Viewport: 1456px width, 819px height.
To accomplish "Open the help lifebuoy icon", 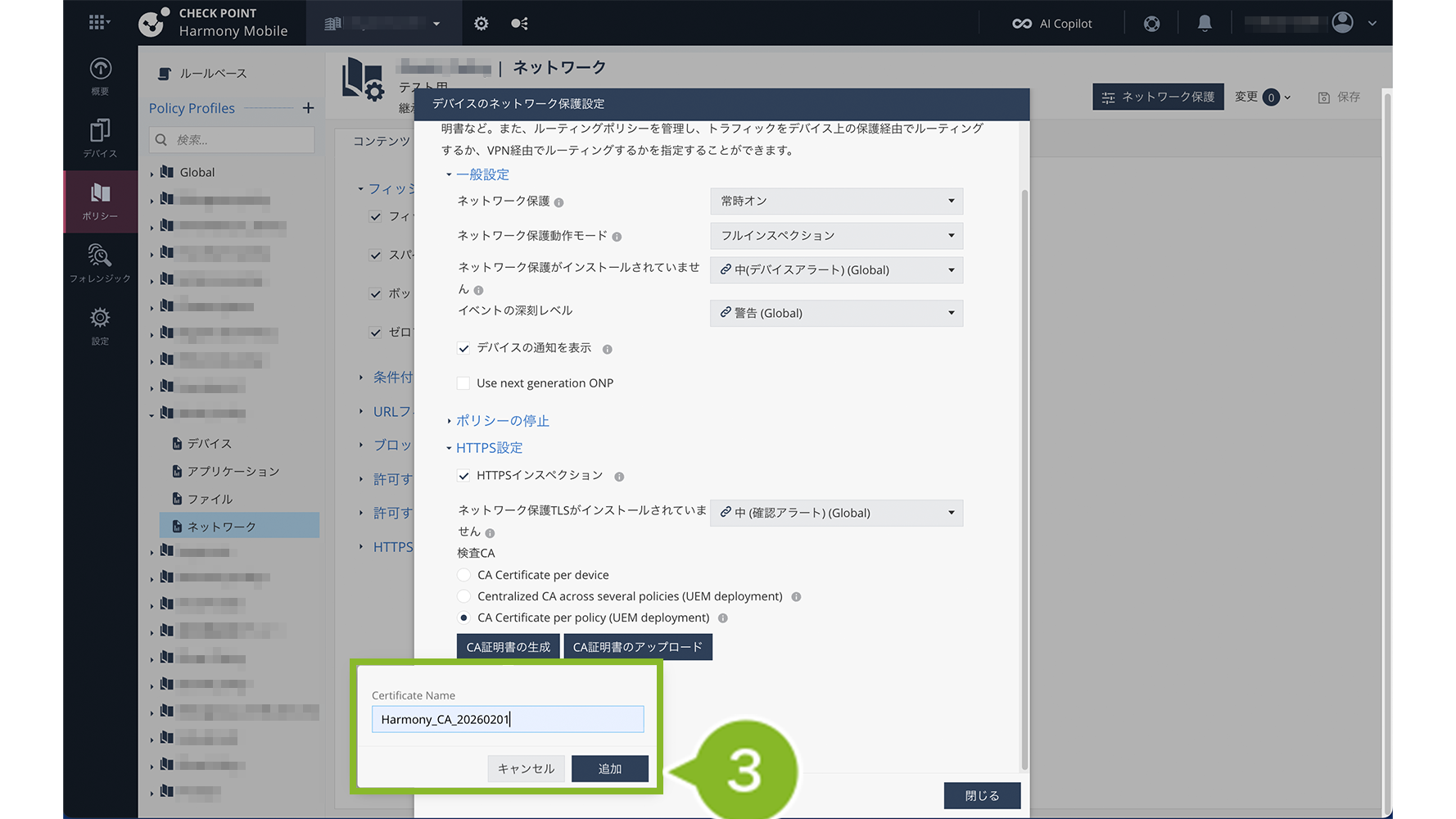I will click(x=1151, y=24).
